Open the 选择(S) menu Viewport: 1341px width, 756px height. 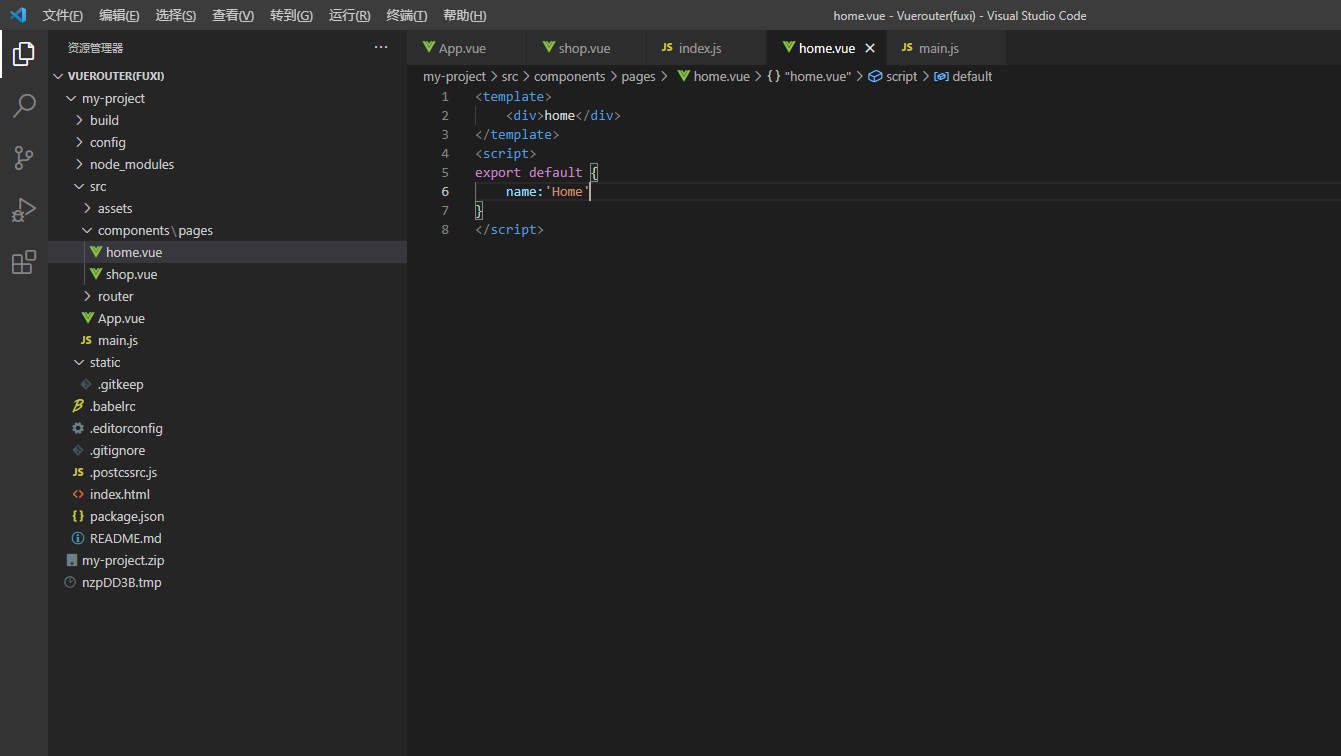(176, 16)
